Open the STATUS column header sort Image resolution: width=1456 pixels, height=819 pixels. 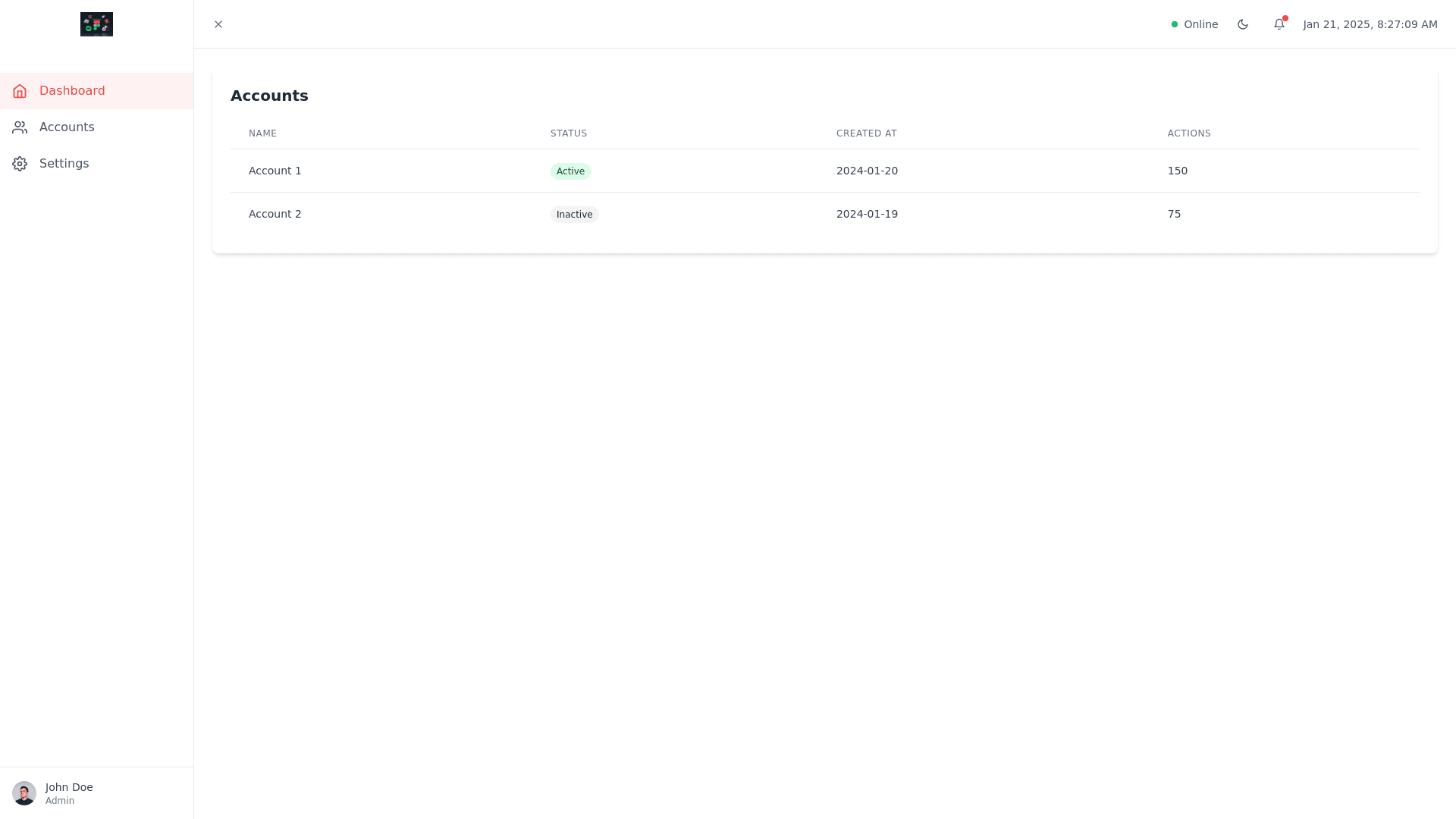(x=568, y=133)
